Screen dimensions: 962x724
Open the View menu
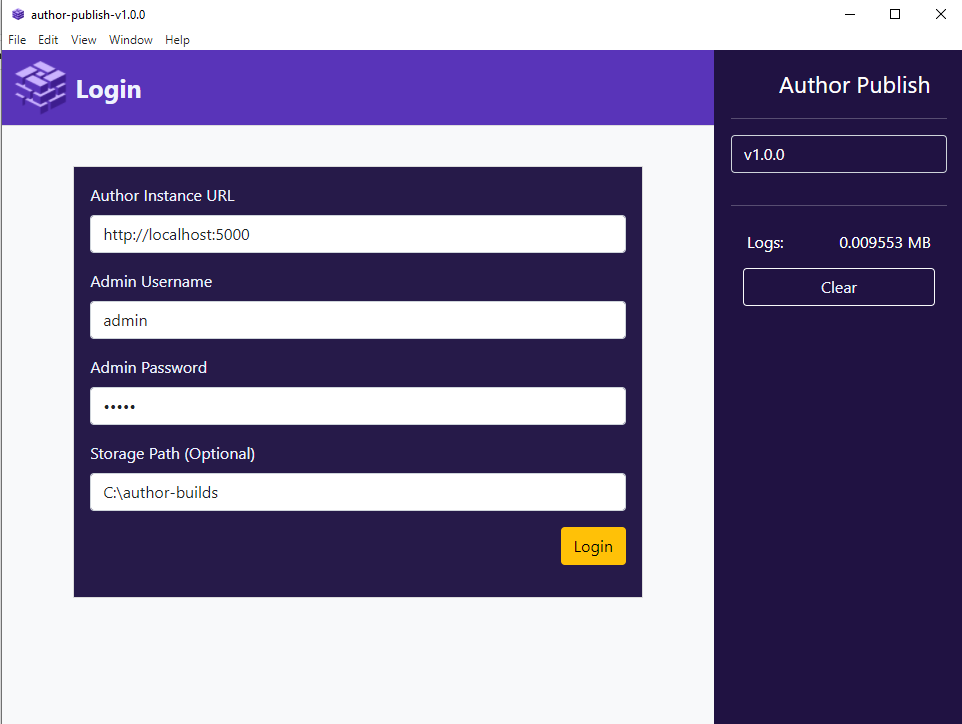point(84,40)
